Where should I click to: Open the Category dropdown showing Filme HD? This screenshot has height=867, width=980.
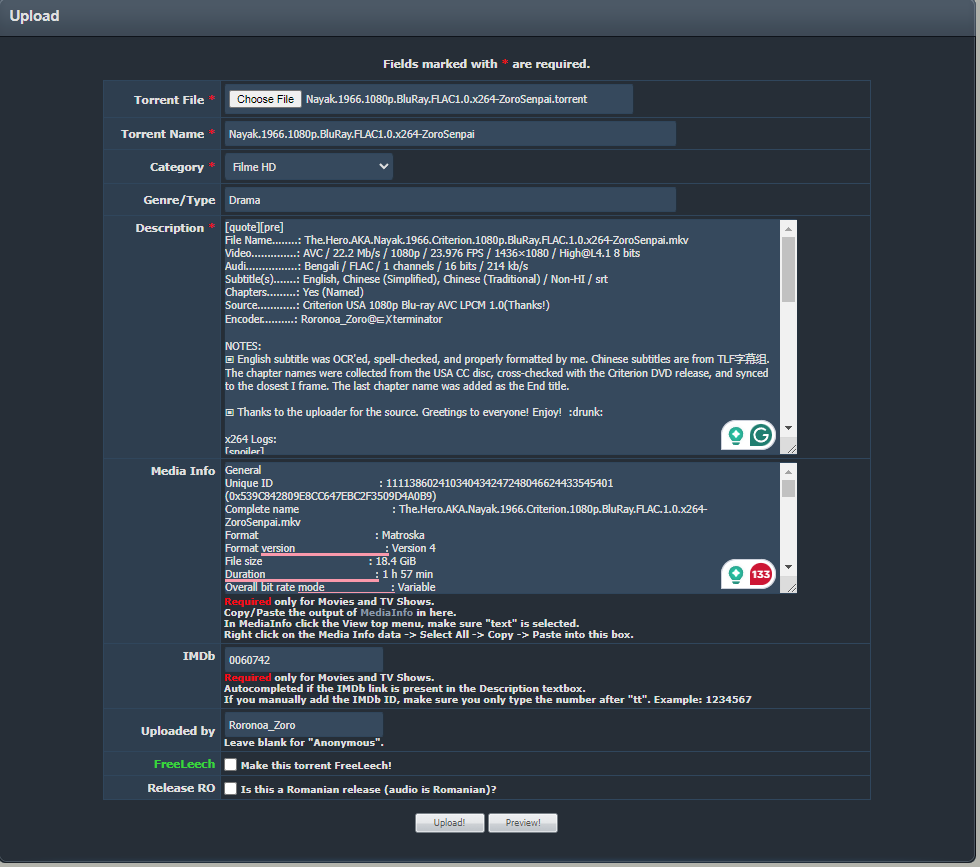coord(308,167)
